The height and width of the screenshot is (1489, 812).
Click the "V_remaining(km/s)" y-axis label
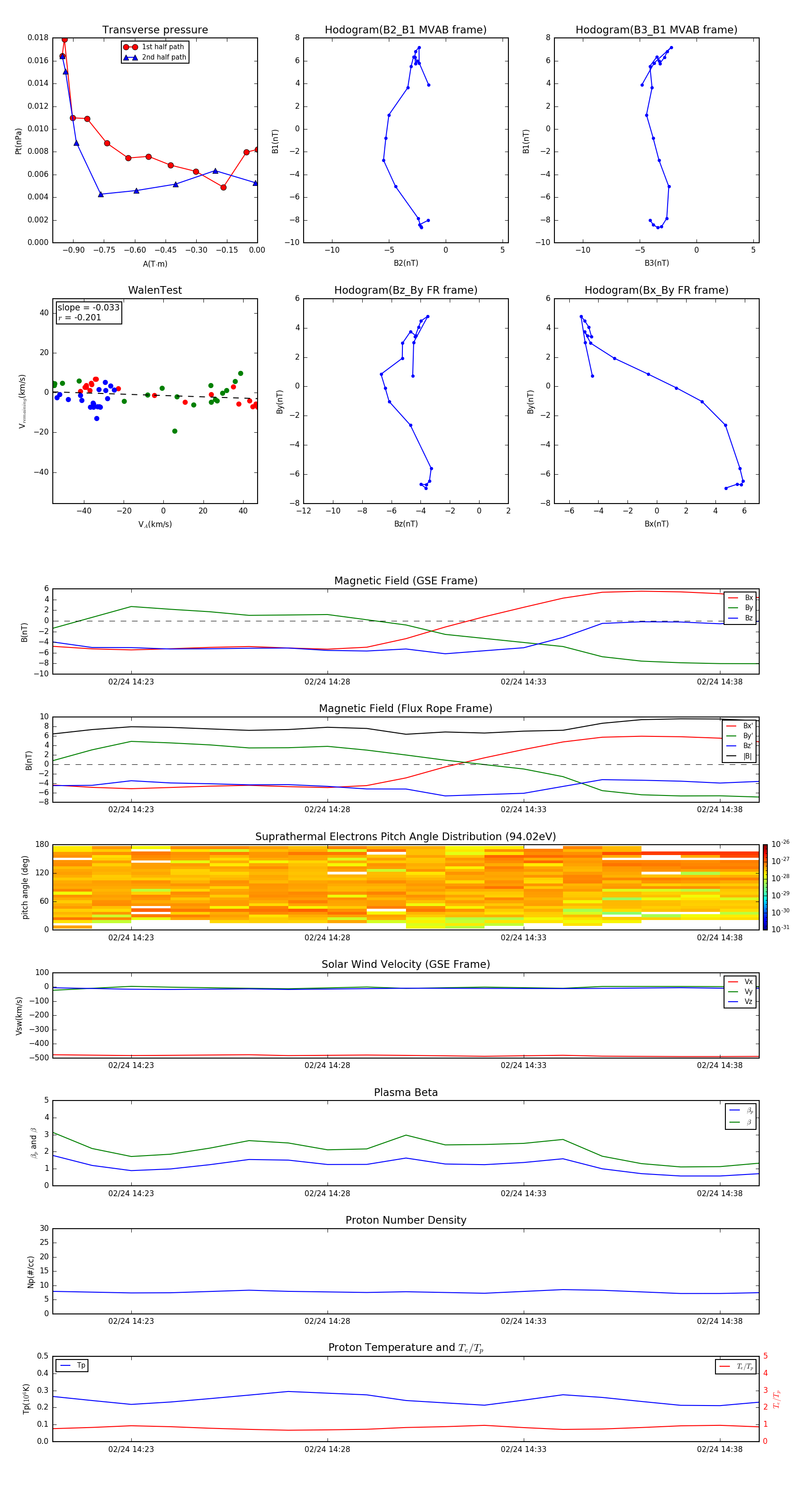[22, 401]
